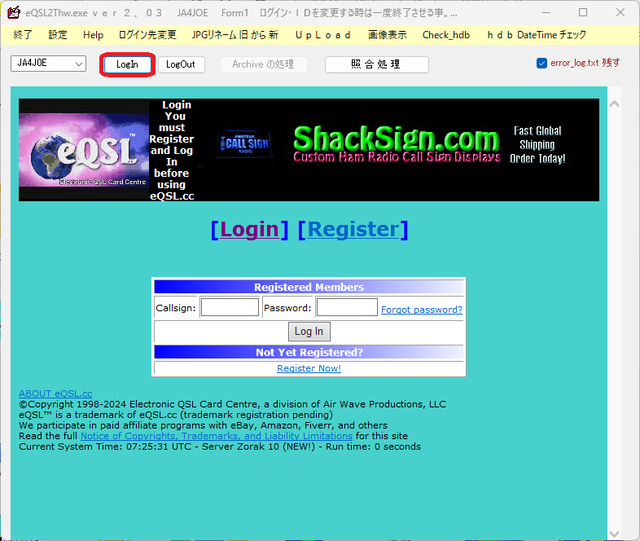Toggle error_log.txt 残す checkbox

[541, 63]
